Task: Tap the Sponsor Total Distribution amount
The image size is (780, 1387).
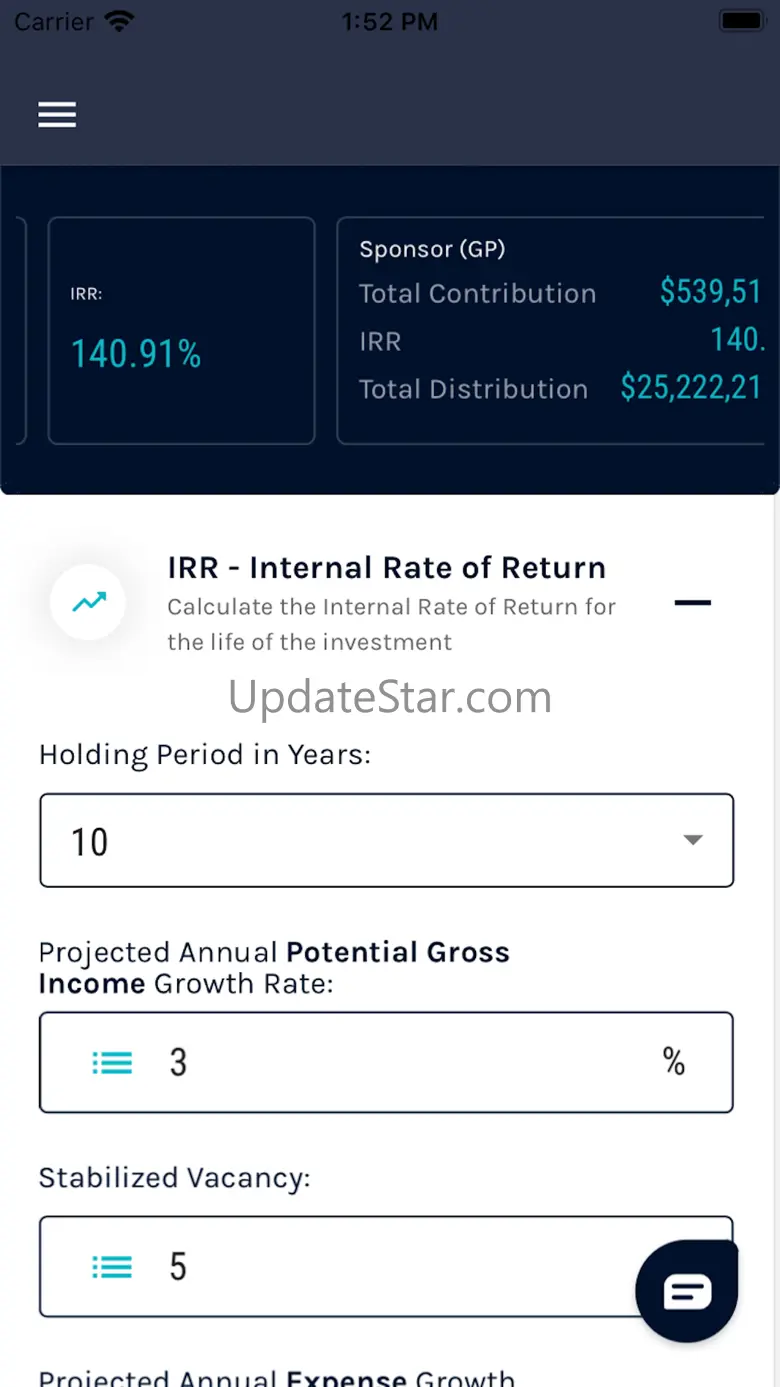Action: (691, 388)
